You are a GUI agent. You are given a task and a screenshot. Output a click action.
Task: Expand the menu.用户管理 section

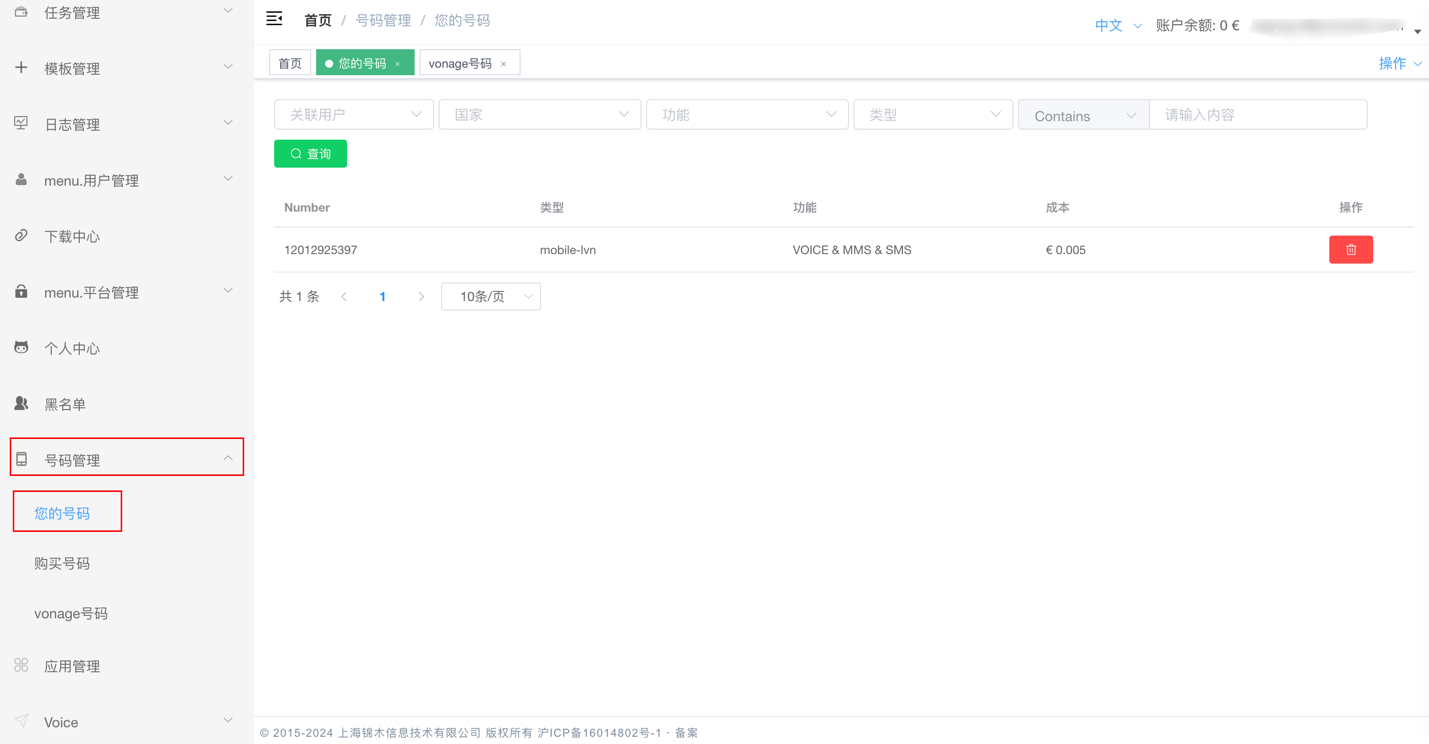pyautogui.click(x=228, y=180)
